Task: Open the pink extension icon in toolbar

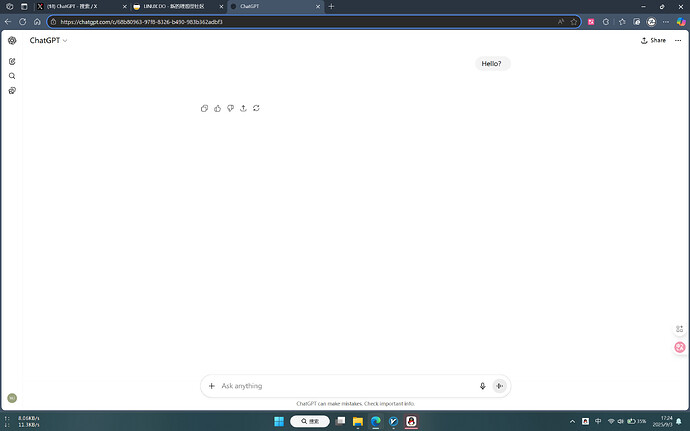Action: tap(591, 22)
